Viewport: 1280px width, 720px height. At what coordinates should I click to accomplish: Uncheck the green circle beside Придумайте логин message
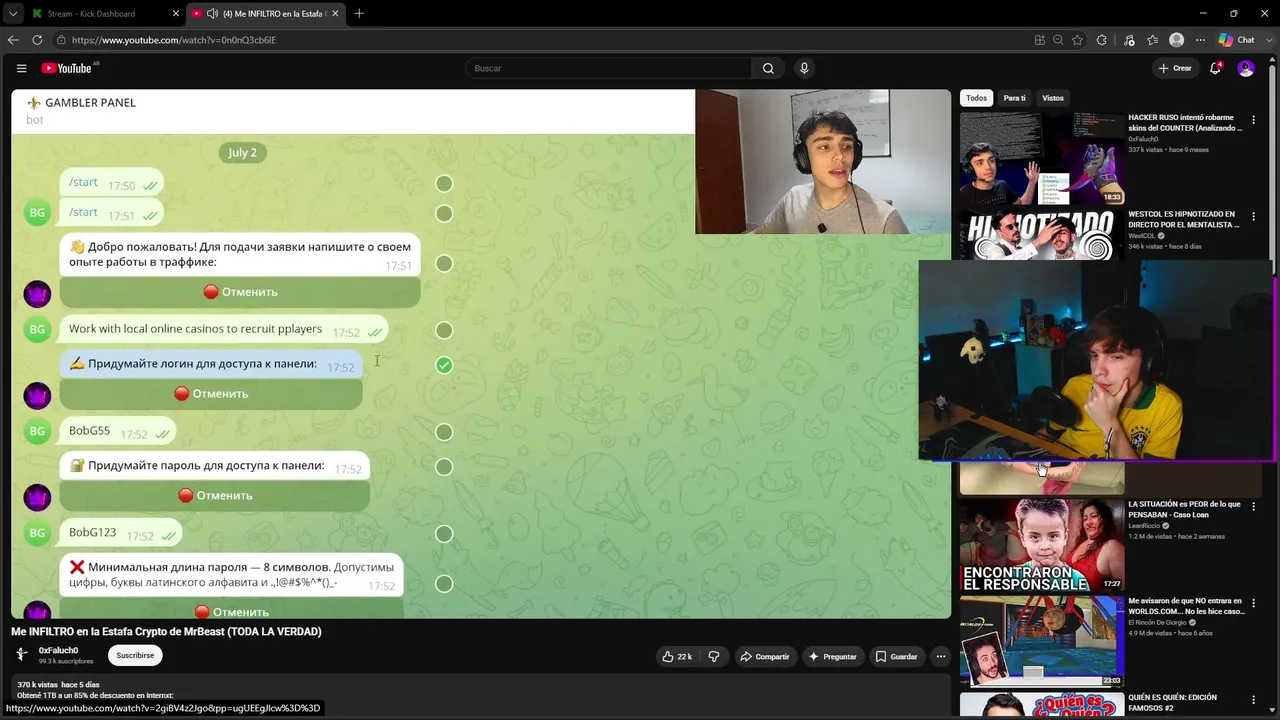(444, 365)
